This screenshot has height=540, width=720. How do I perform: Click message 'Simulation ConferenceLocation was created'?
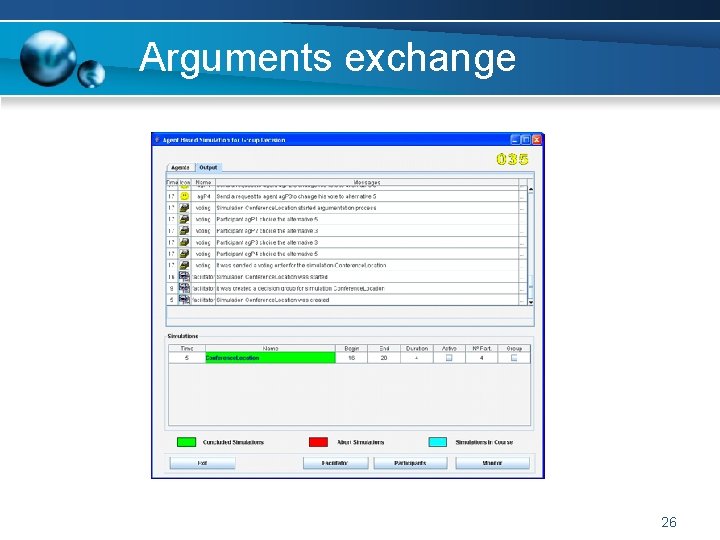[273, 299]
